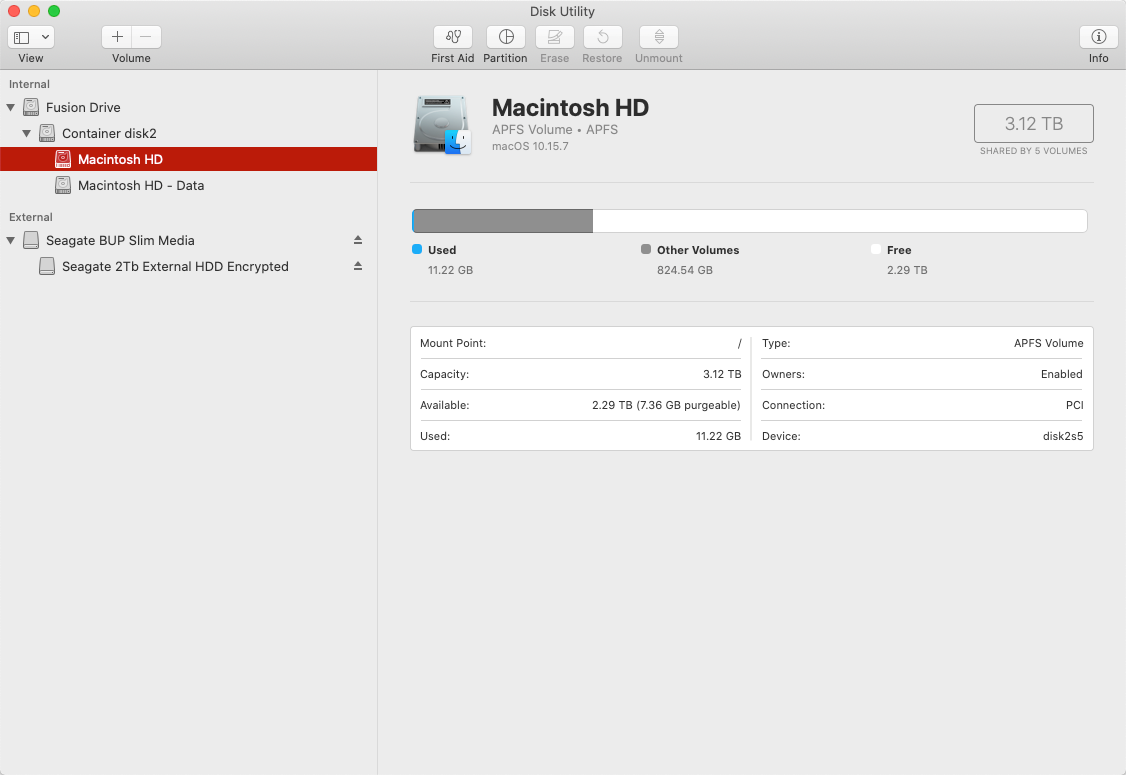Collapse the Container disk2 disclosure triangle

pos(27,134)
